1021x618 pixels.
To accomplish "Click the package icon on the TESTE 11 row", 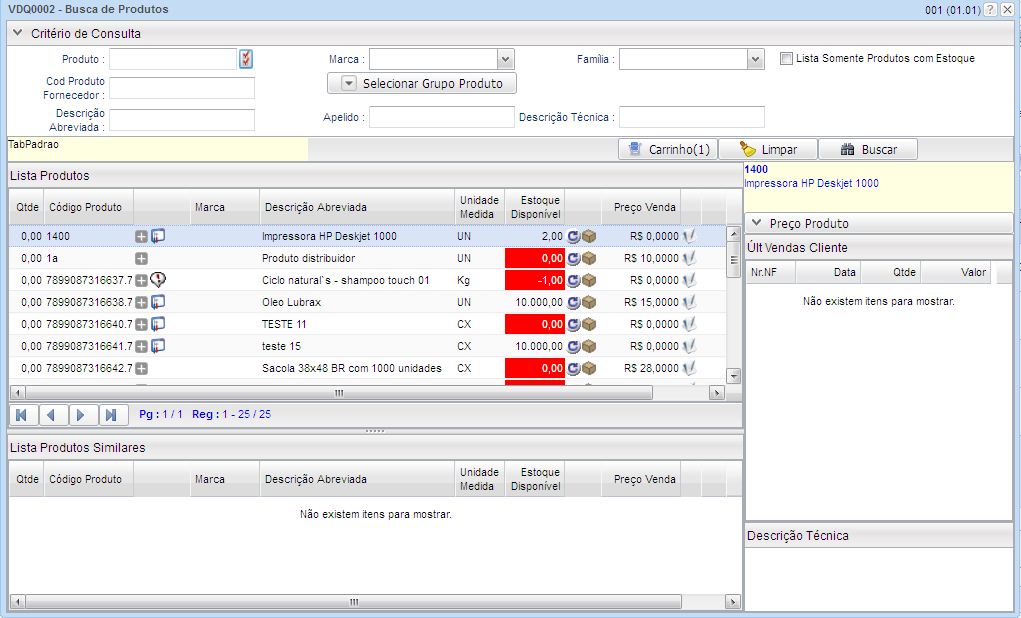I will click(x=586, y=325).
